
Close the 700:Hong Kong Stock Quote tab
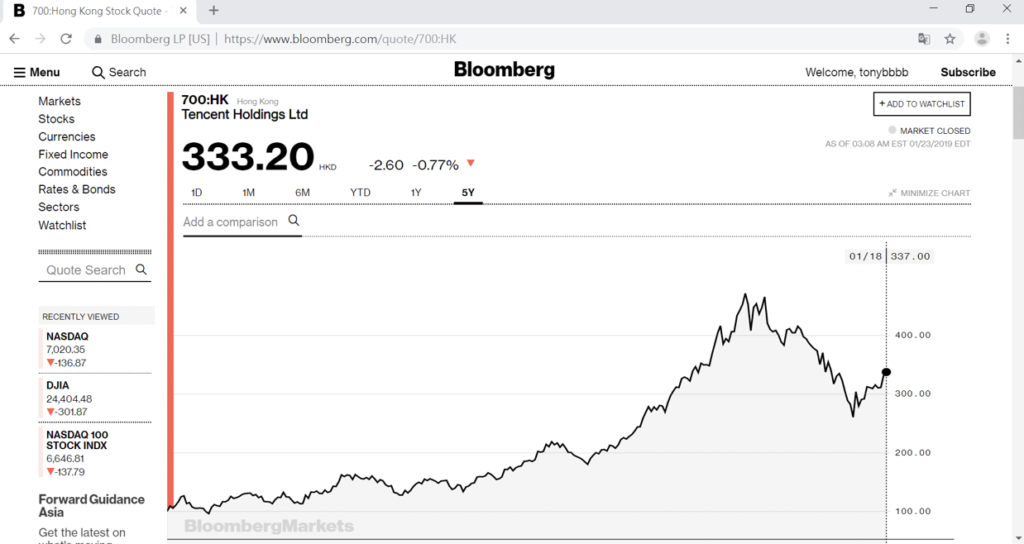tap(184, 10)
